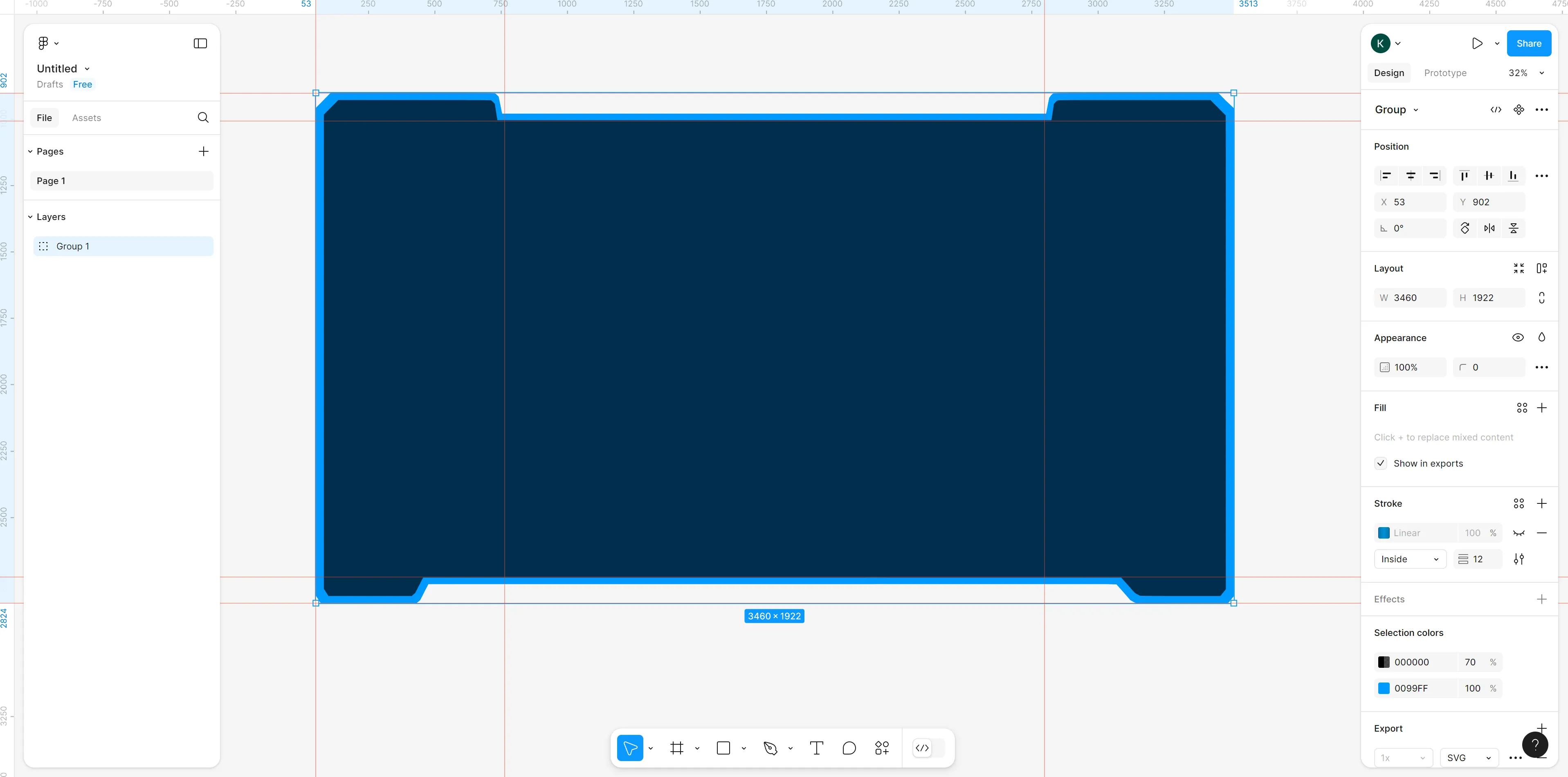Select the Pen tool in bottom toolbar
The height and width of the screenshot is (777, 1568).
(770, 748)
